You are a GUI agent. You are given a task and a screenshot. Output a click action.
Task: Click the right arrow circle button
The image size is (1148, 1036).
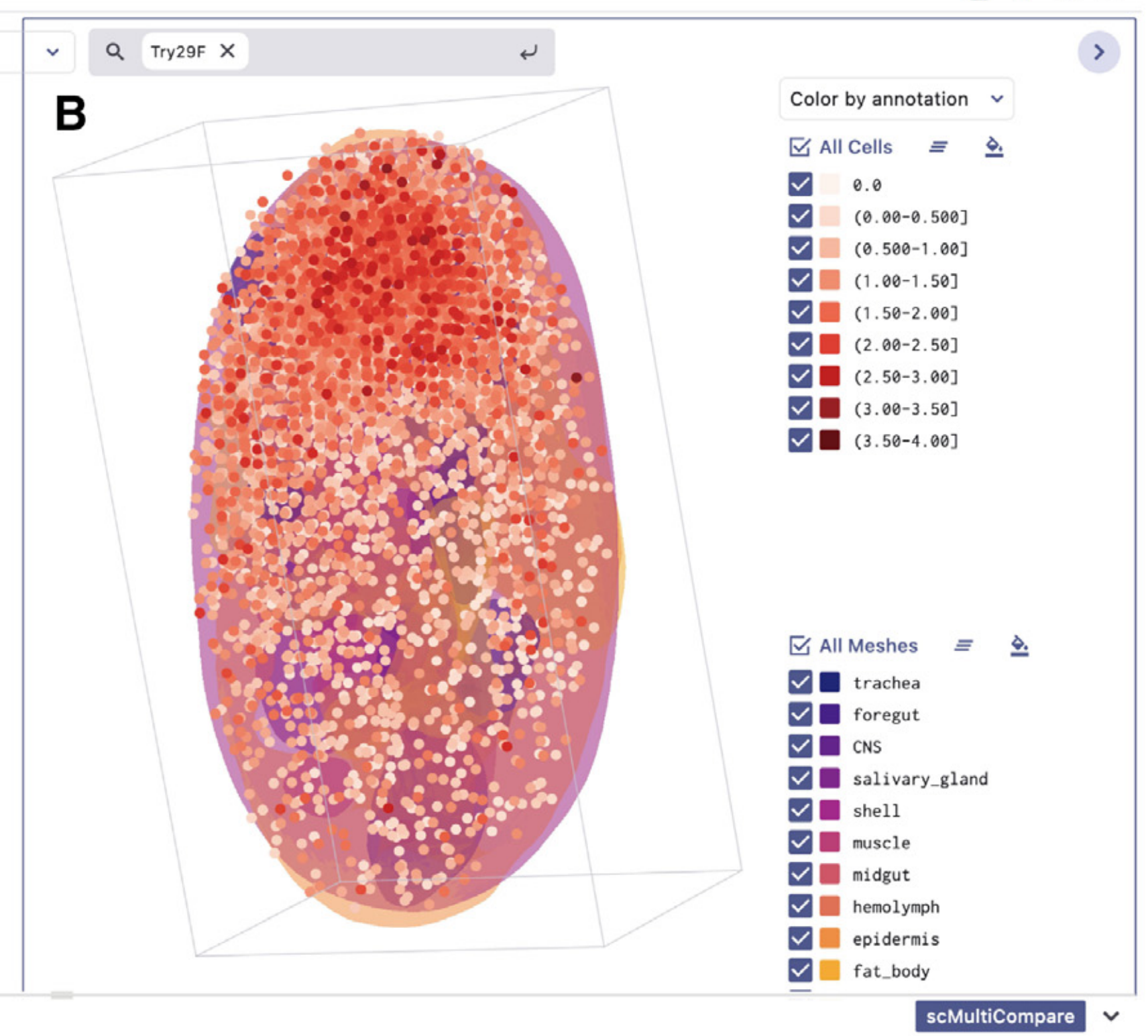(1098, 52)
